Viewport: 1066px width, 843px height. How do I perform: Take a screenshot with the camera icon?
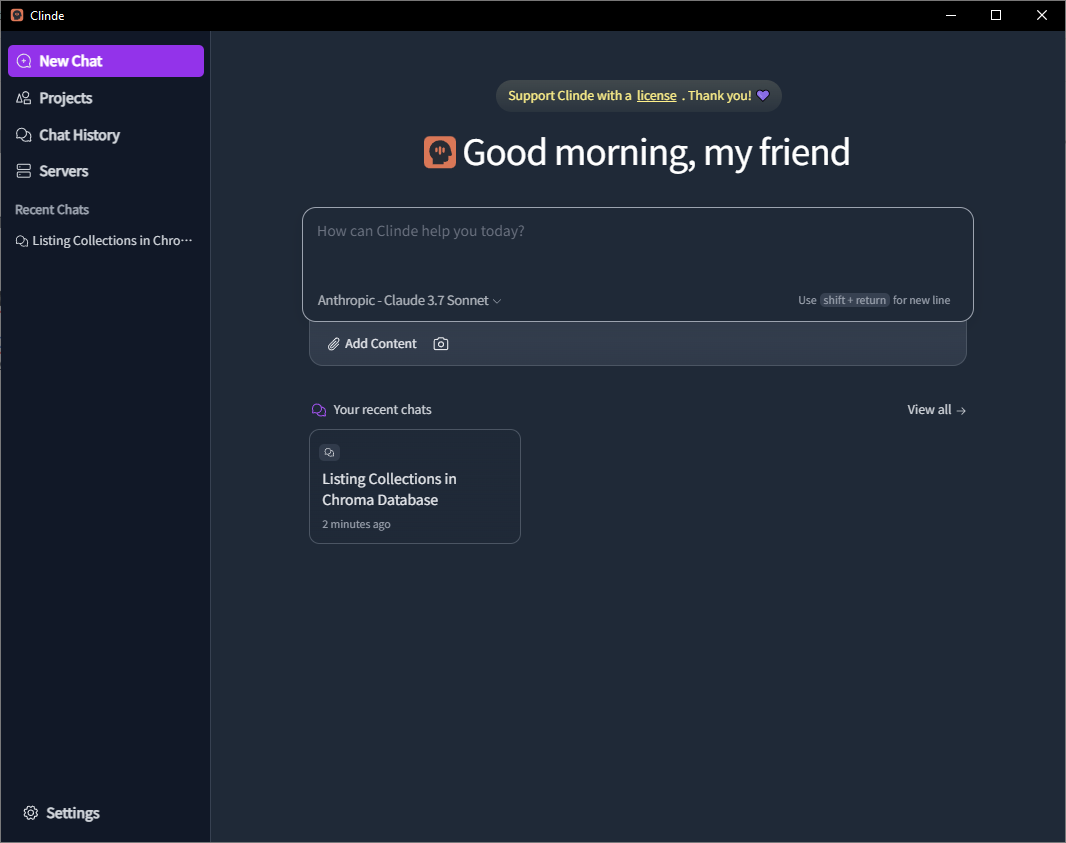441,344
